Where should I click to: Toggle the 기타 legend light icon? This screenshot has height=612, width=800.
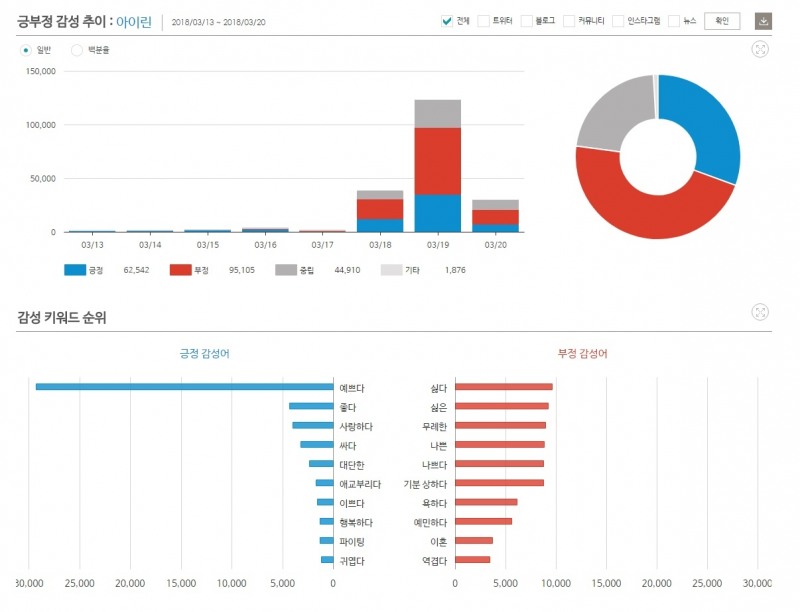click(392, 270)
